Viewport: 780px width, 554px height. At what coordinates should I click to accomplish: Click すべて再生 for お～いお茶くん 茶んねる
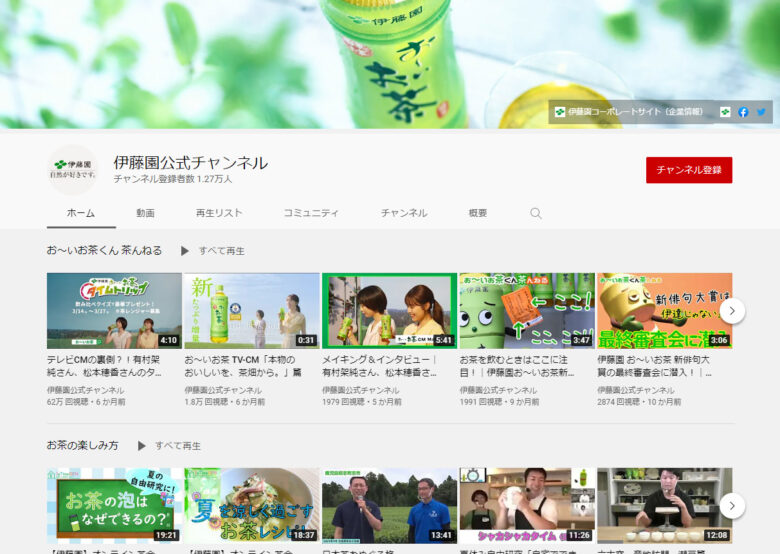(221, 251)
